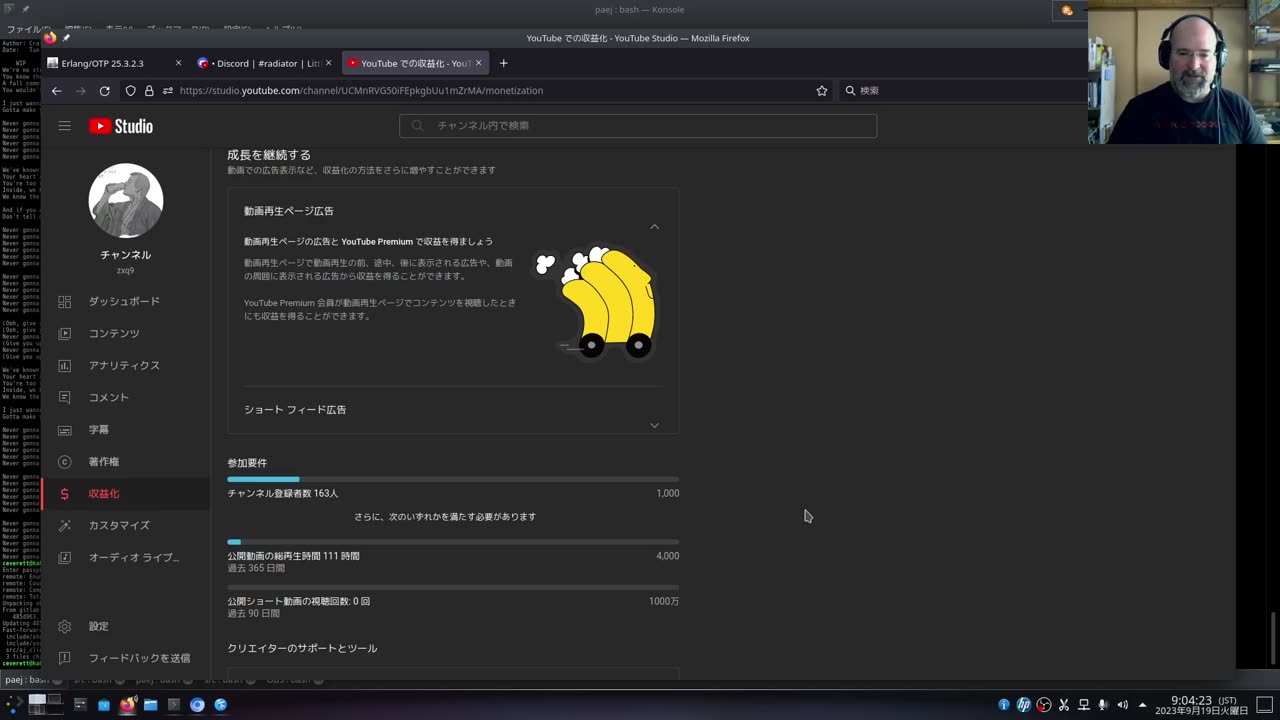Click the チャンネル登録者数 progress bar

coord(453,480)
